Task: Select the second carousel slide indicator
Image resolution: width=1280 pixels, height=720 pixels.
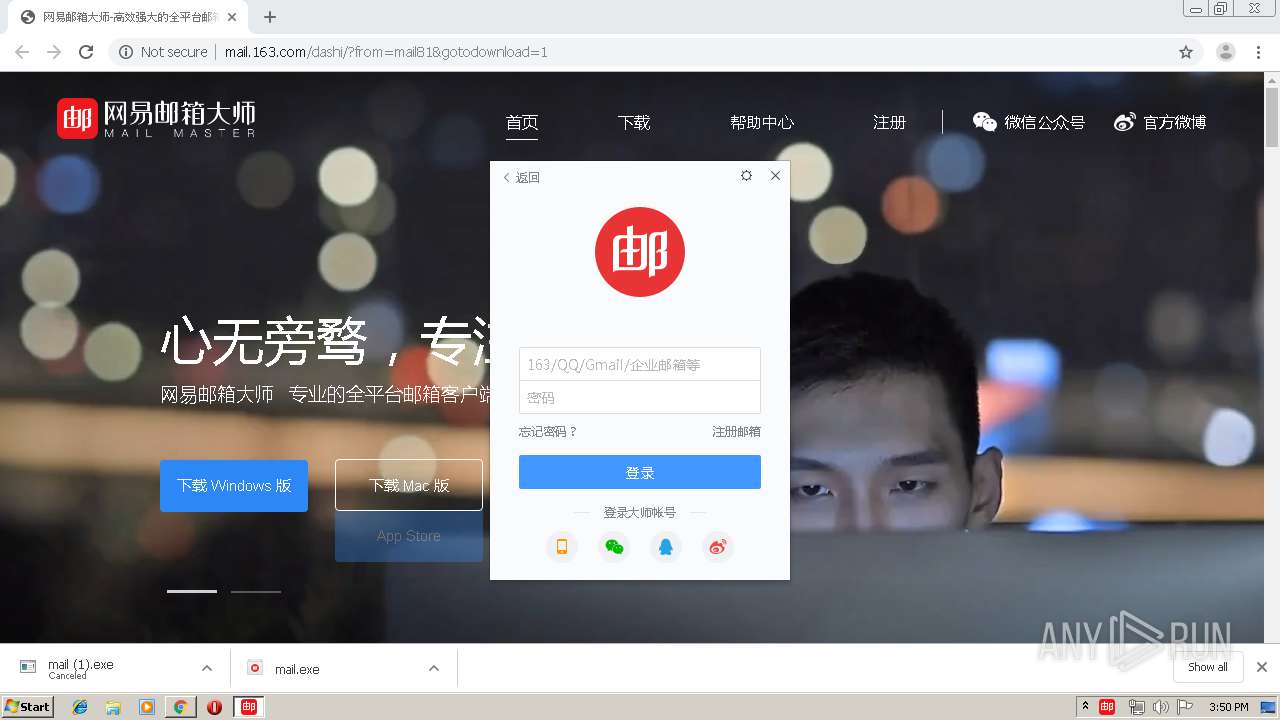Action: click(256, 591)
